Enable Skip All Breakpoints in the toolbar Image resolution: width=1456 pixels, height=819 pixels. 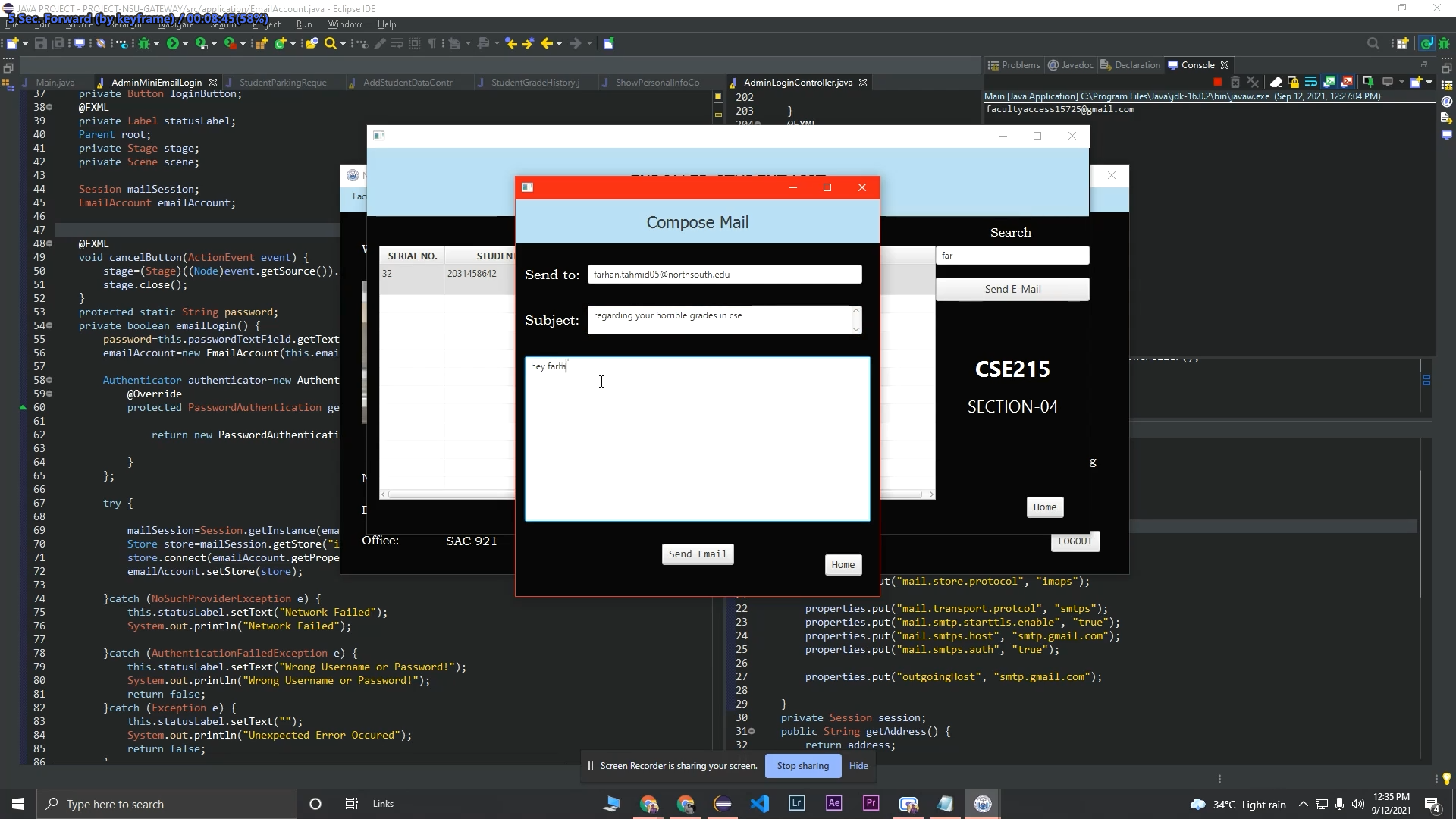point(100,43)
